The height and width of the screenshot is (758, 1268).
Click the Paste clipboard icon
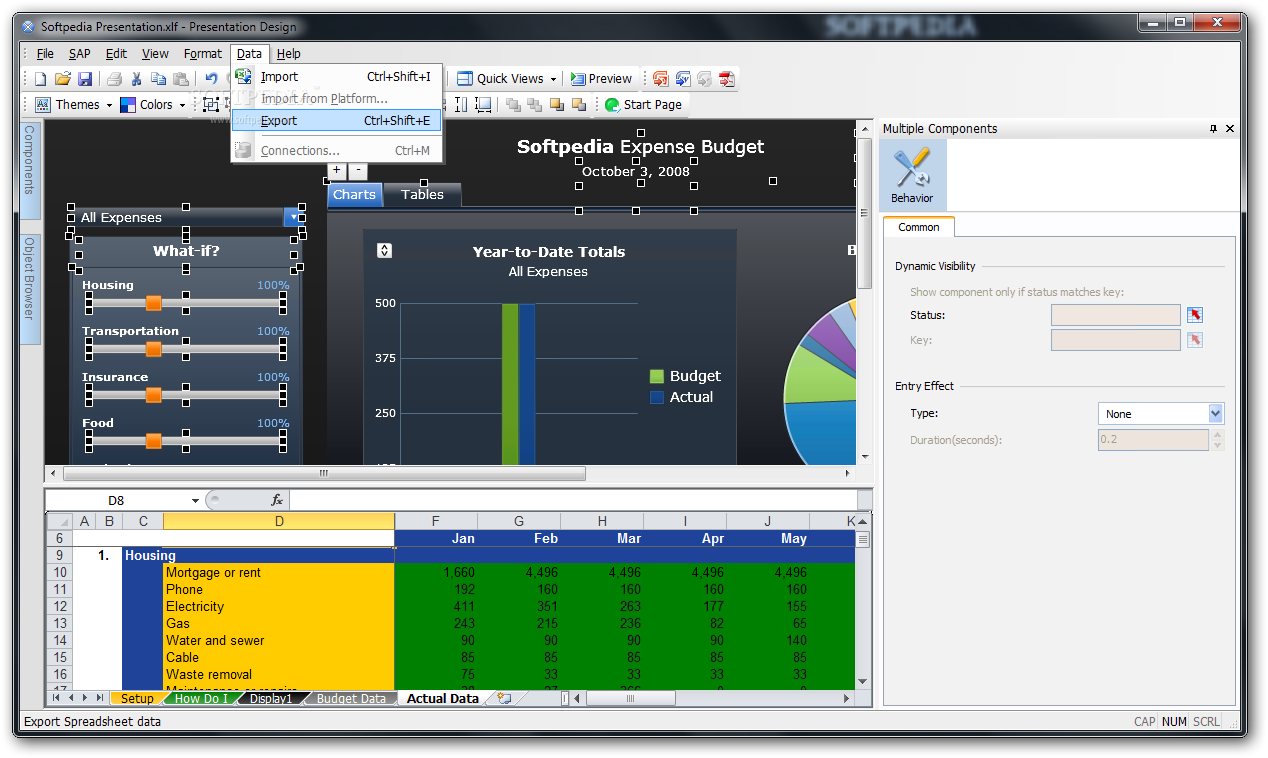(181, 79)
